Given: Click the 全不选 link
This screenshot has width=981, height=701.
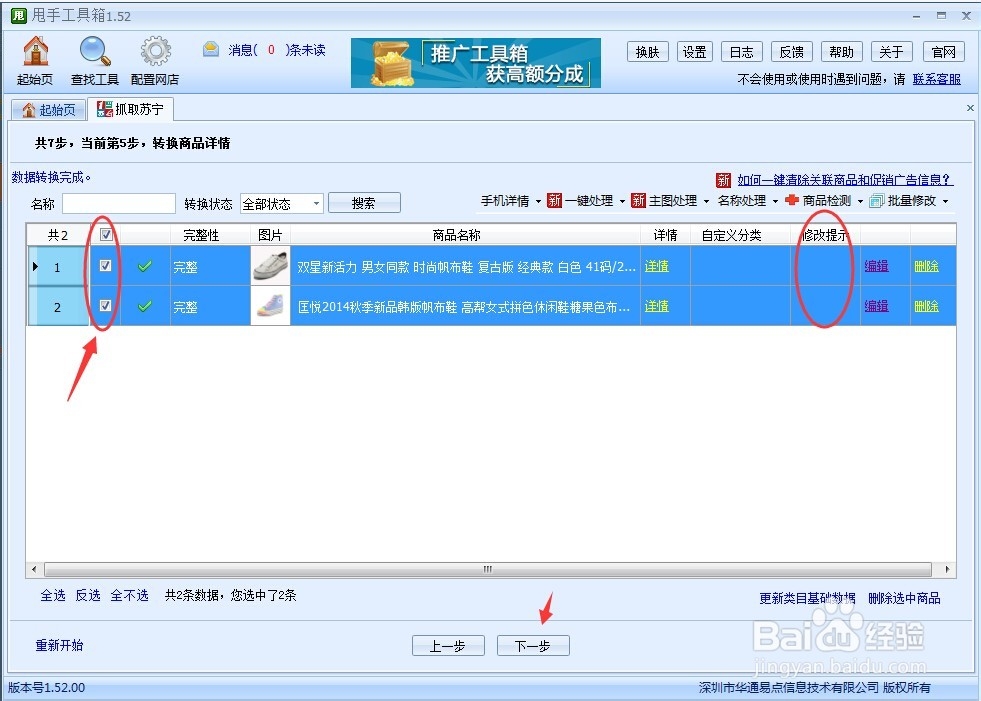Looking at the screenshot, I should 130,595.
